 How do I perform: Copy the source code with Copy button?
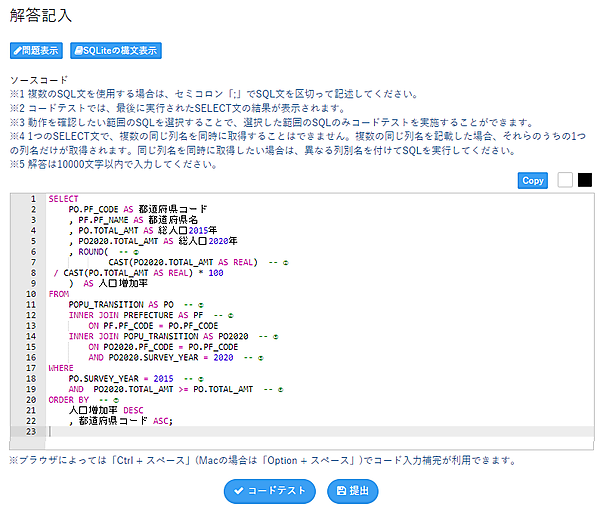point(533,180)
